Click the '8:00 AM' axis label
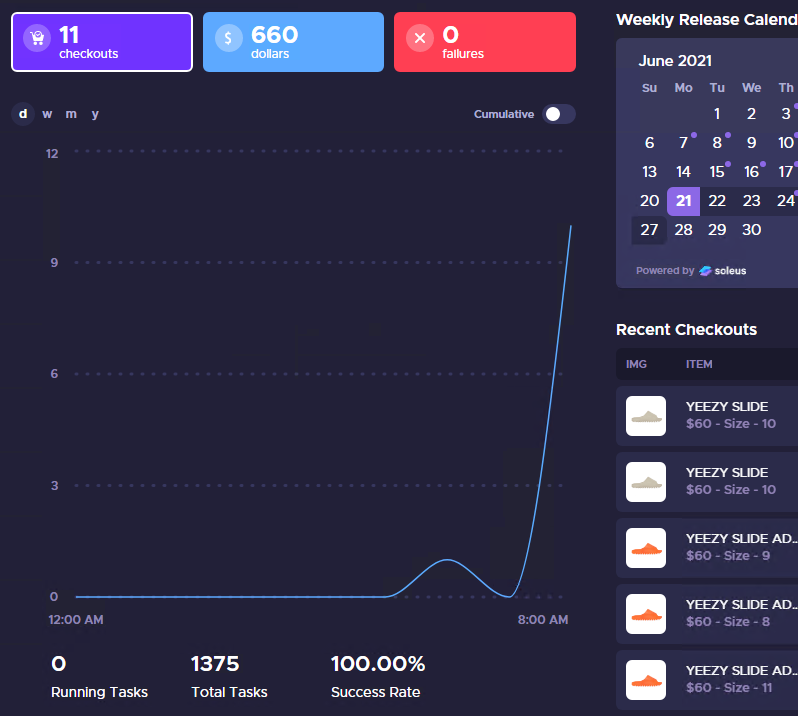Screen dimensions: 798x716 coord(543,620)
